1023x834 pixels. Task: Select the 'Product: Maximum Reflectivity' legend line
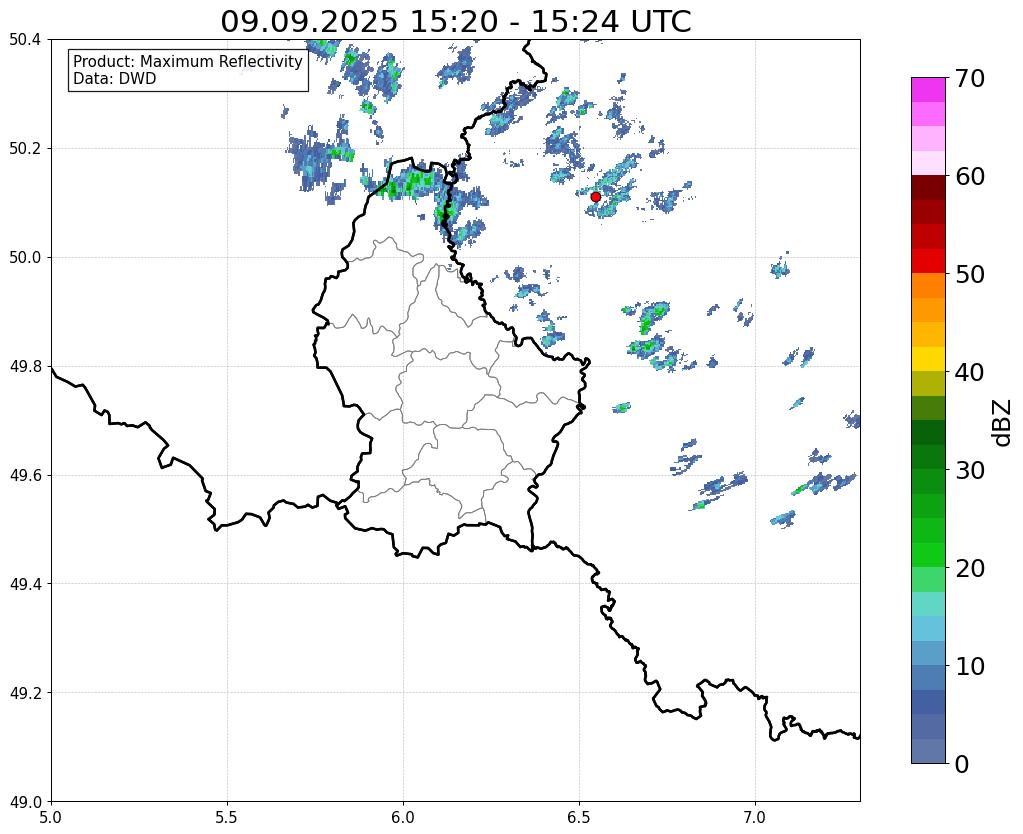click(188, 61)
